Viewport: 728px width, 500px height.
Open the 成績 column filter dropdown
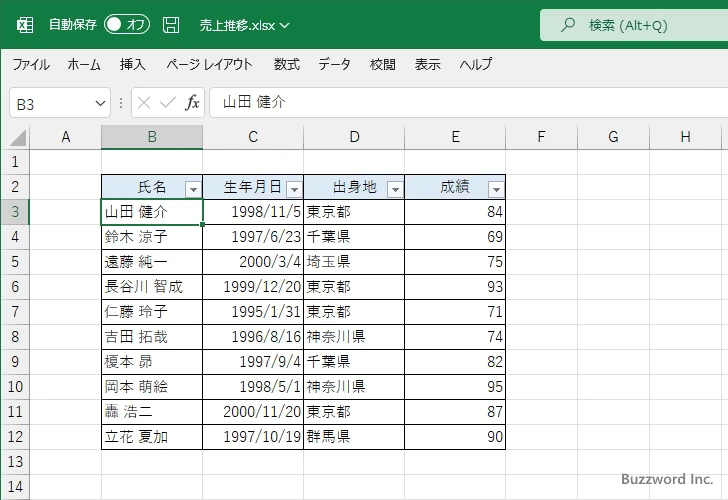[495, 188]
